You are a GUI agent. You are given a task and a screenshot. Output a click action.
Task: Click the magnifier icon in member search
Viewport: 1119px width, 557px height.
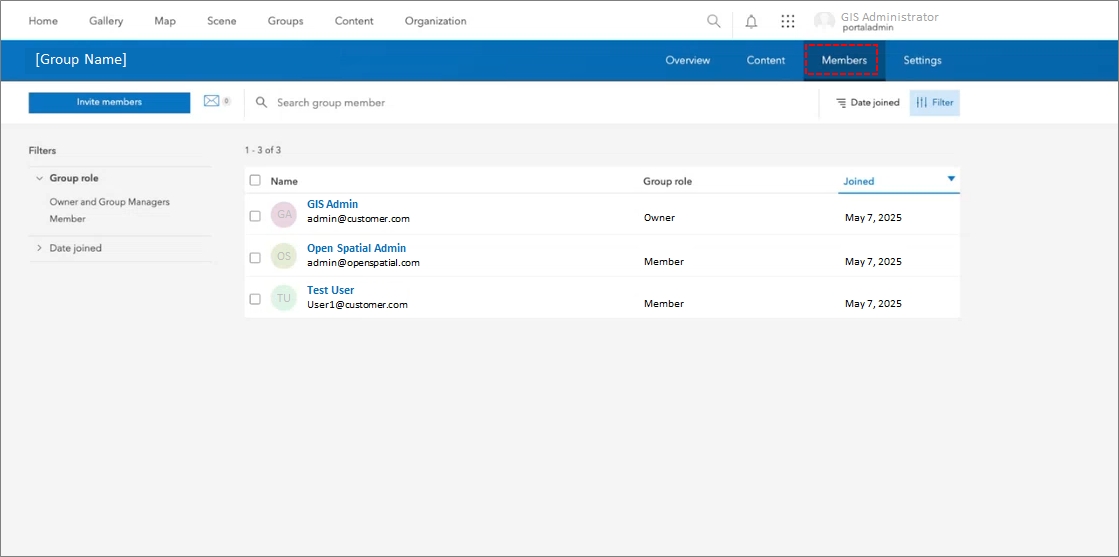pos(262,103)
